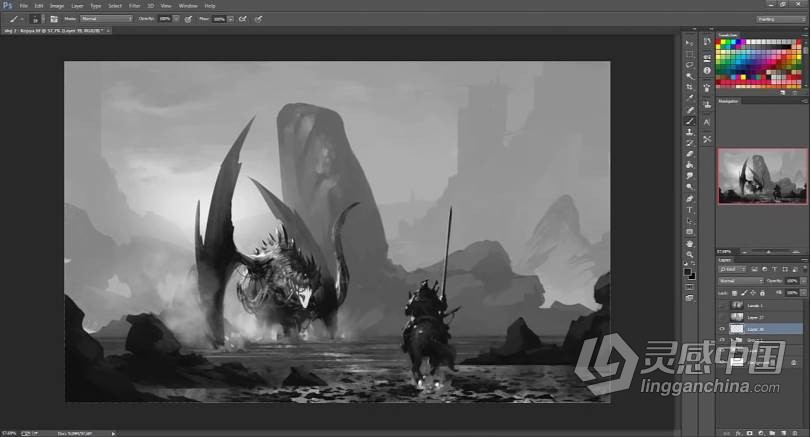Open the Window menu
This screenshot has height=437, width=810.
click(188, 6)
